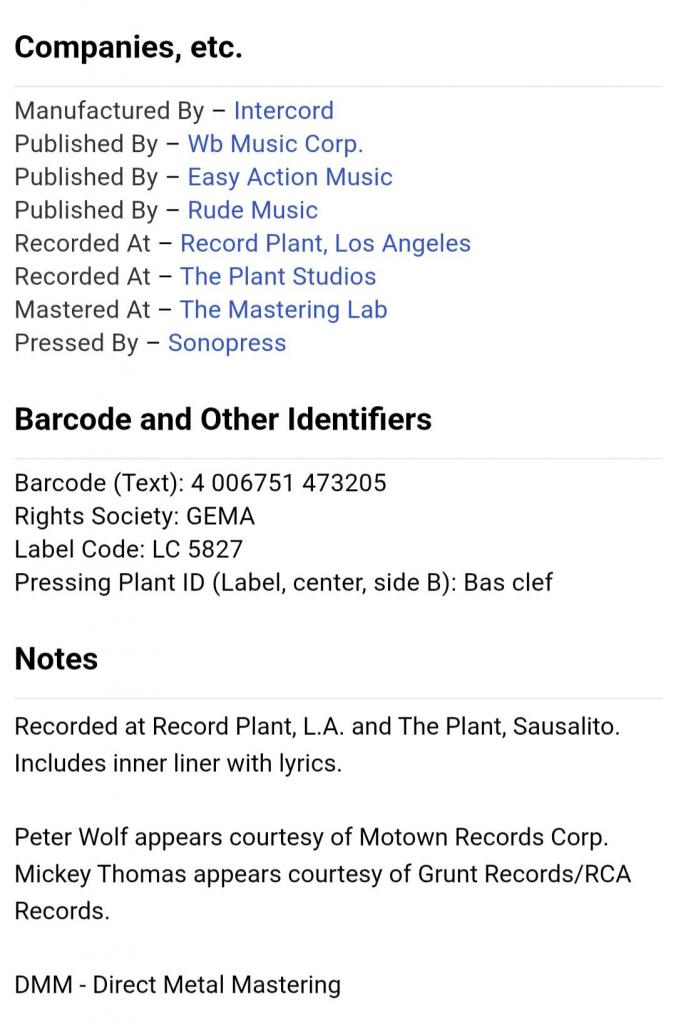Image resolution: width=676 pixels, height=1024 pixels.
Task: Visit The Plant Studios link
Action: click(x=278, y=276)
